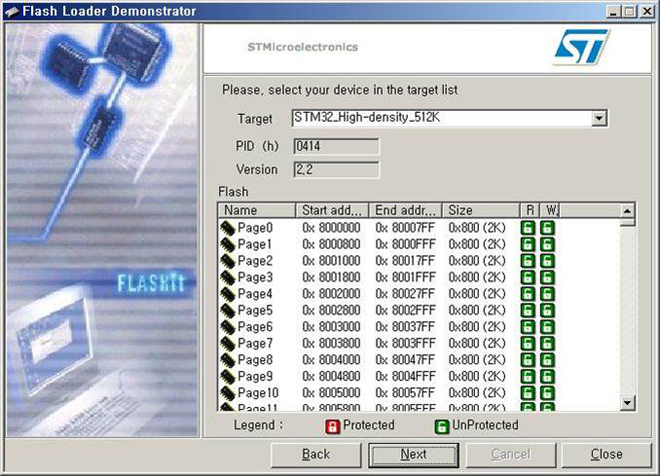Viewport: 660px width, 476px height.
Task: Click the Page10 chip icon
Action: click(228, 393)
